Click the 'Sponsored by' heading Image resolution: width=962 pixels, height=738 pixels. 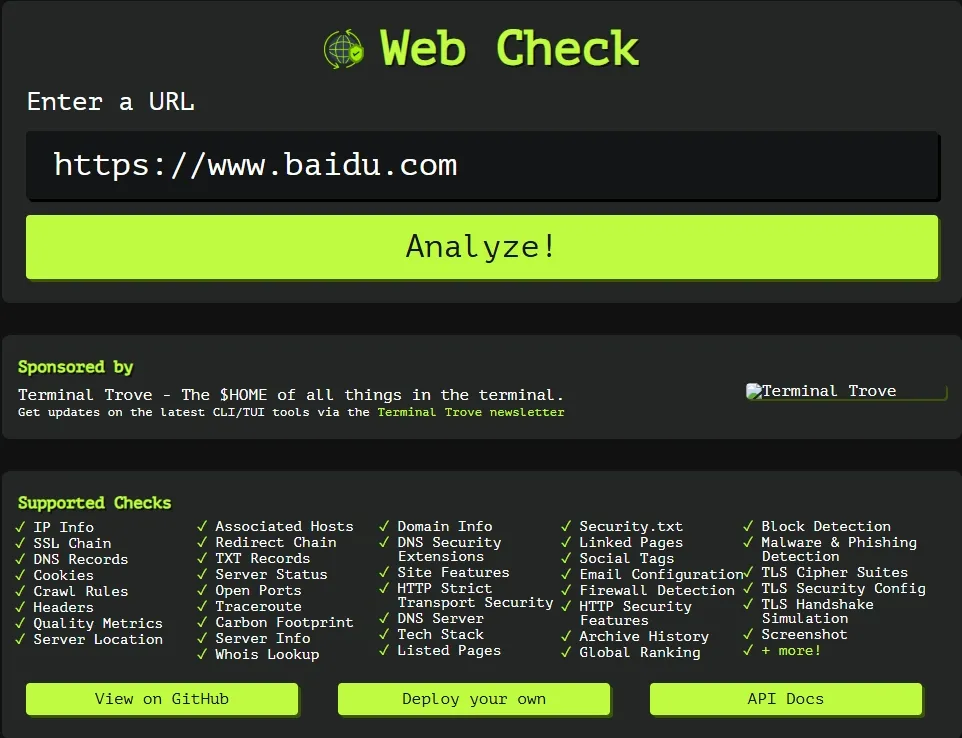point(75,367)
